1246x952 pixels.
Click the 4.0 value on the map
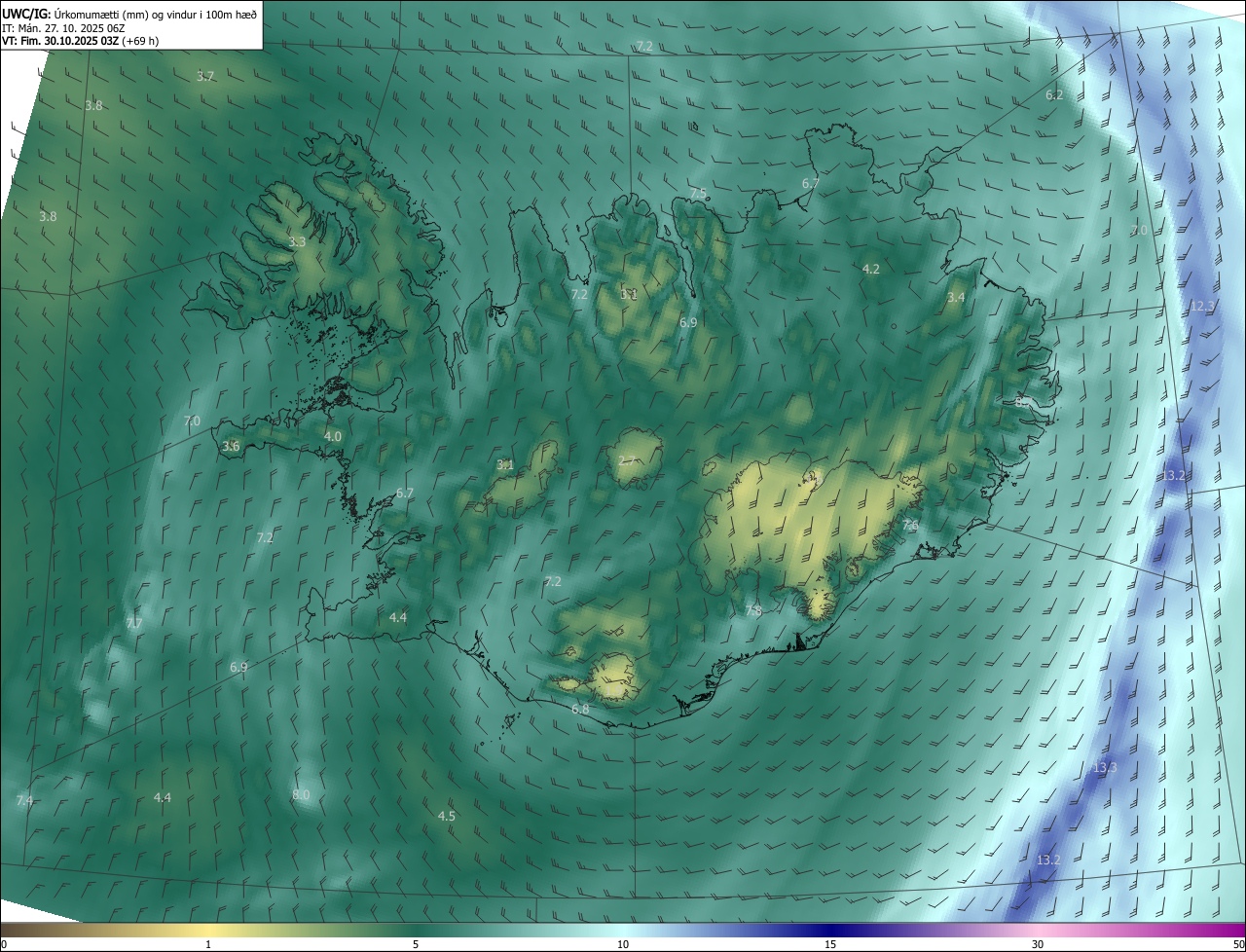[x=333, y=436]
